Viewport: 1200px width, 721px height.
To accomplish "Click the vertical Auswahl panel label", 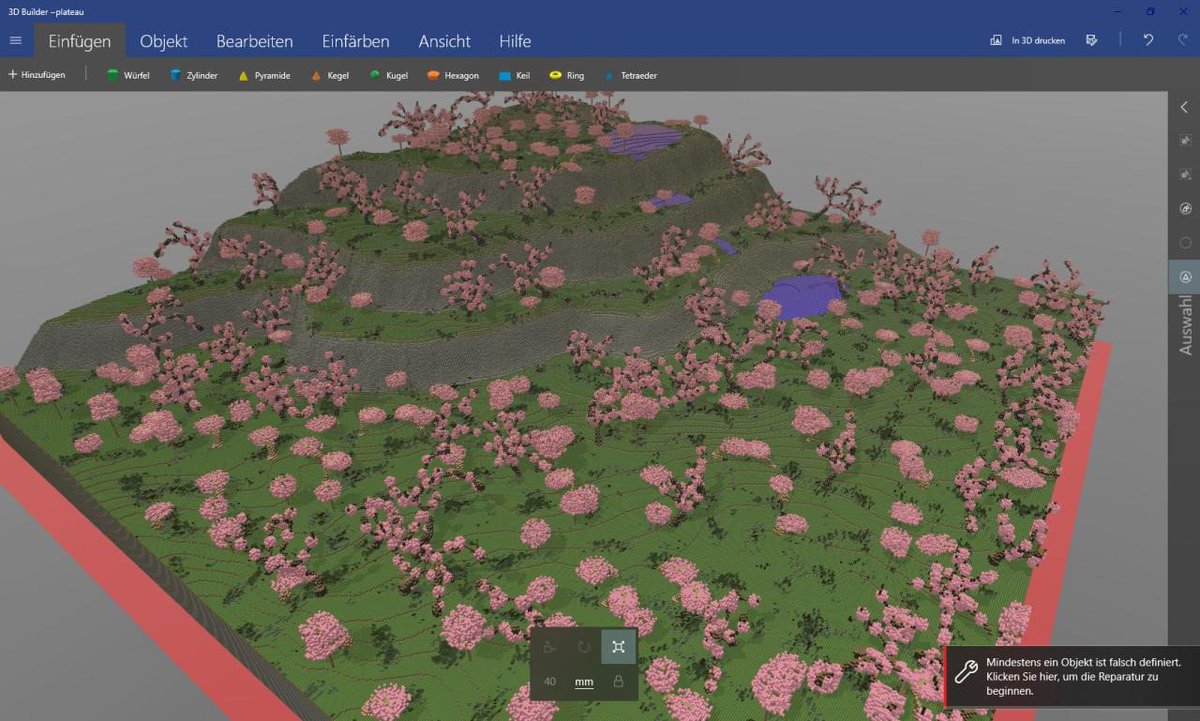I will click(x=1186, y=326).
